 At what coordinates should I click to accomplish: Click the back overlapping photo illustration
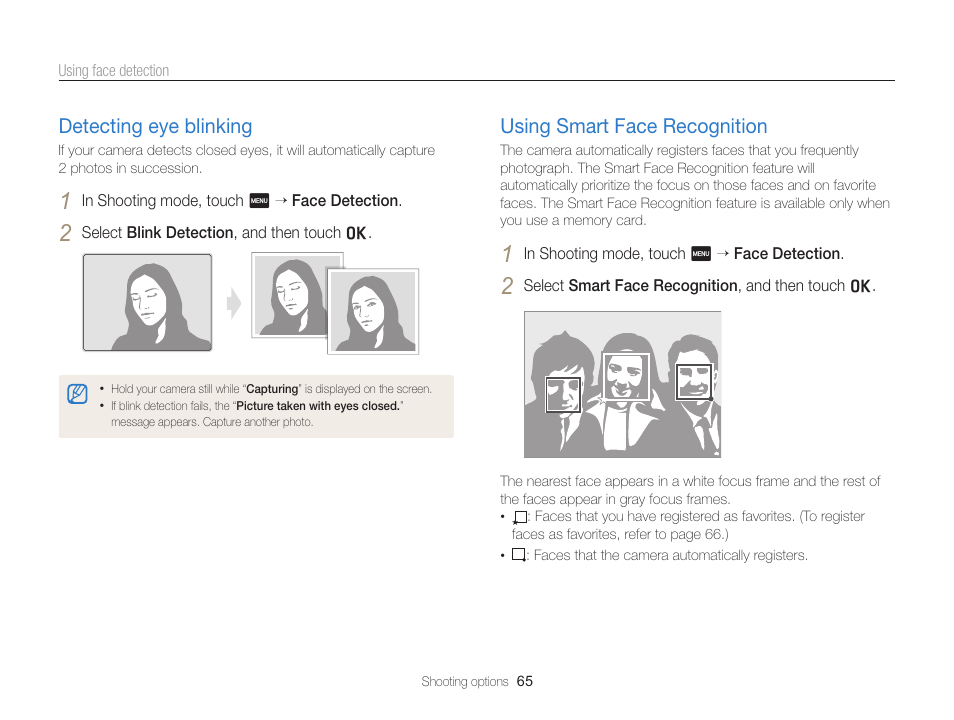290,295
